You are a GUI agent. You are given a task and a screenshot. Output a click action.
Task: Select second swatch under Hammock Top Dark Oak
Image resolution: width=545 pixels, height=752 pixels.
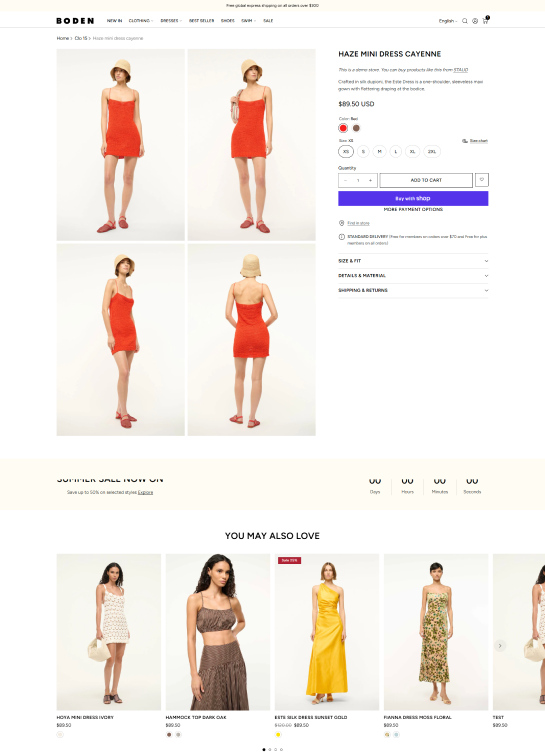[178, 734]
